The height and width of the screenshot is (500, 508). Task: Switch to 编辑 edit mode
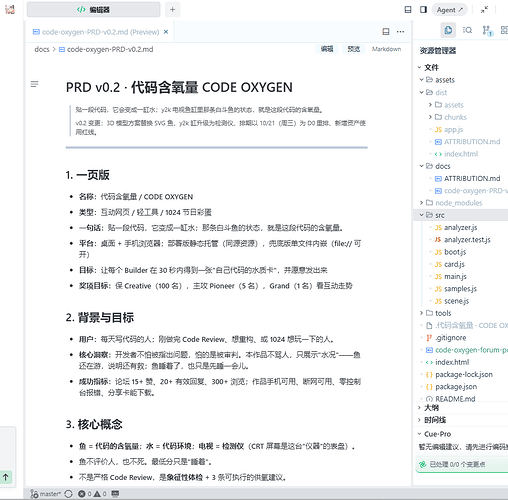[x=327, y=49]
